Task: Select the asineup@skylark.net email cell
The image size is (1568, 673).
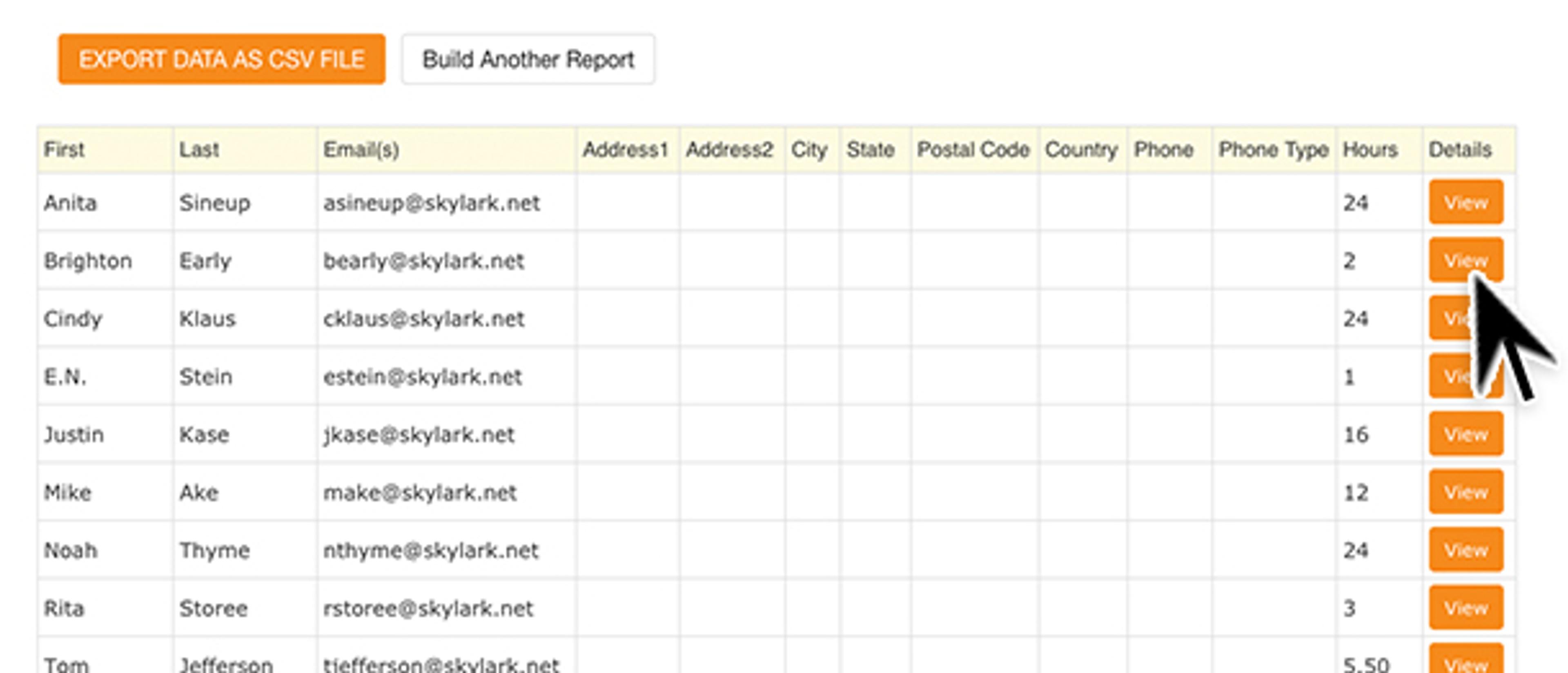Action: pos(431,202)
